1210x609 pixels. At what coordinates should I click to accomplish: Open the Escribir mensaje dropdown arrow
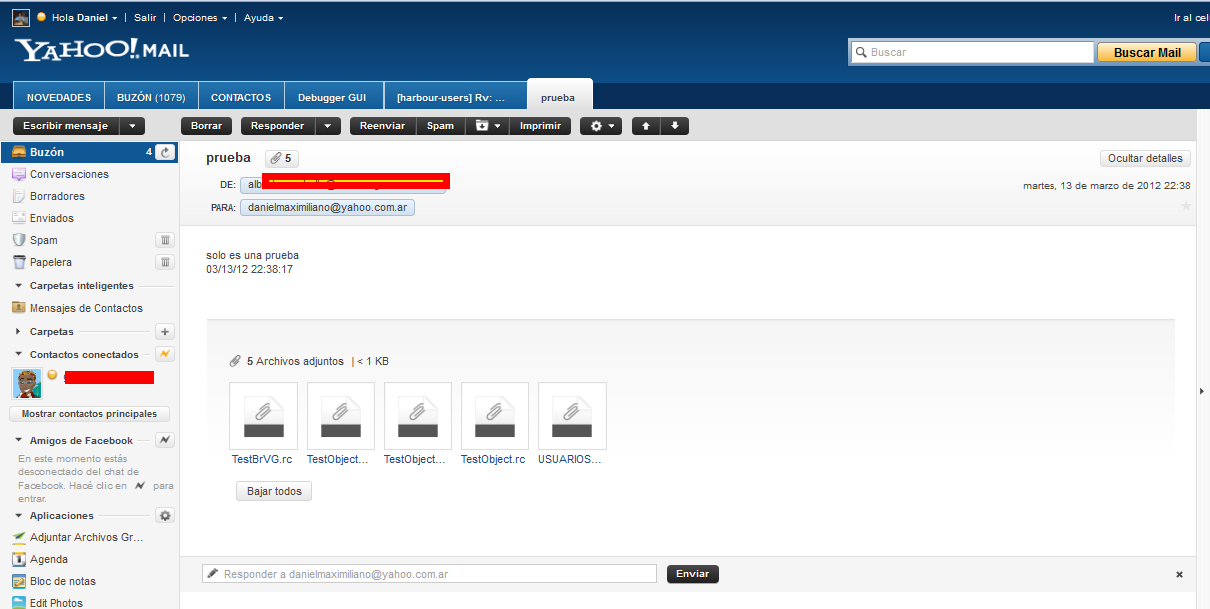pyautogui.click(x=133, y=126)
